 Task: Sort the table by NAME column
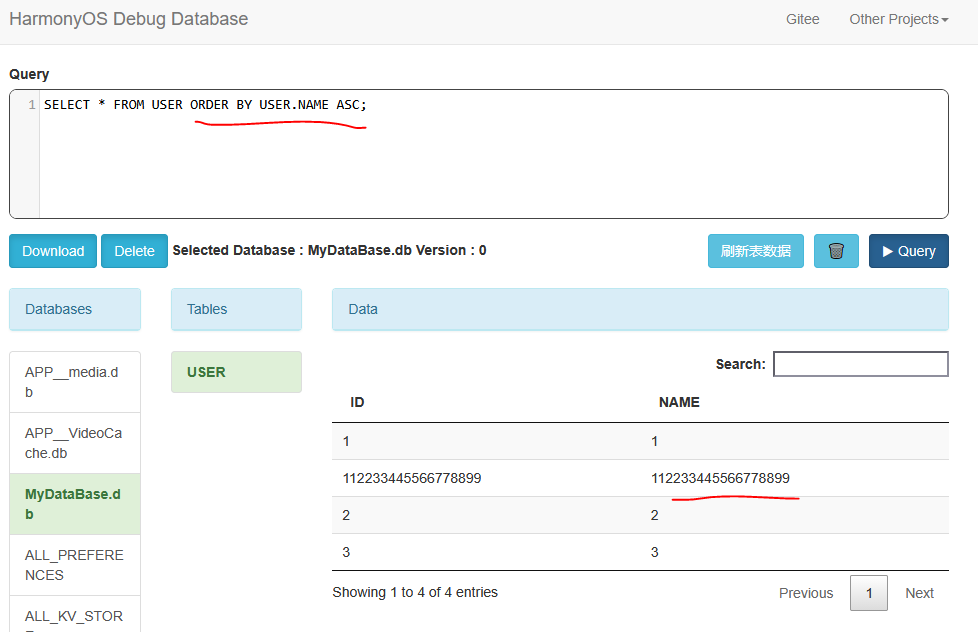[x=679, y=402]
